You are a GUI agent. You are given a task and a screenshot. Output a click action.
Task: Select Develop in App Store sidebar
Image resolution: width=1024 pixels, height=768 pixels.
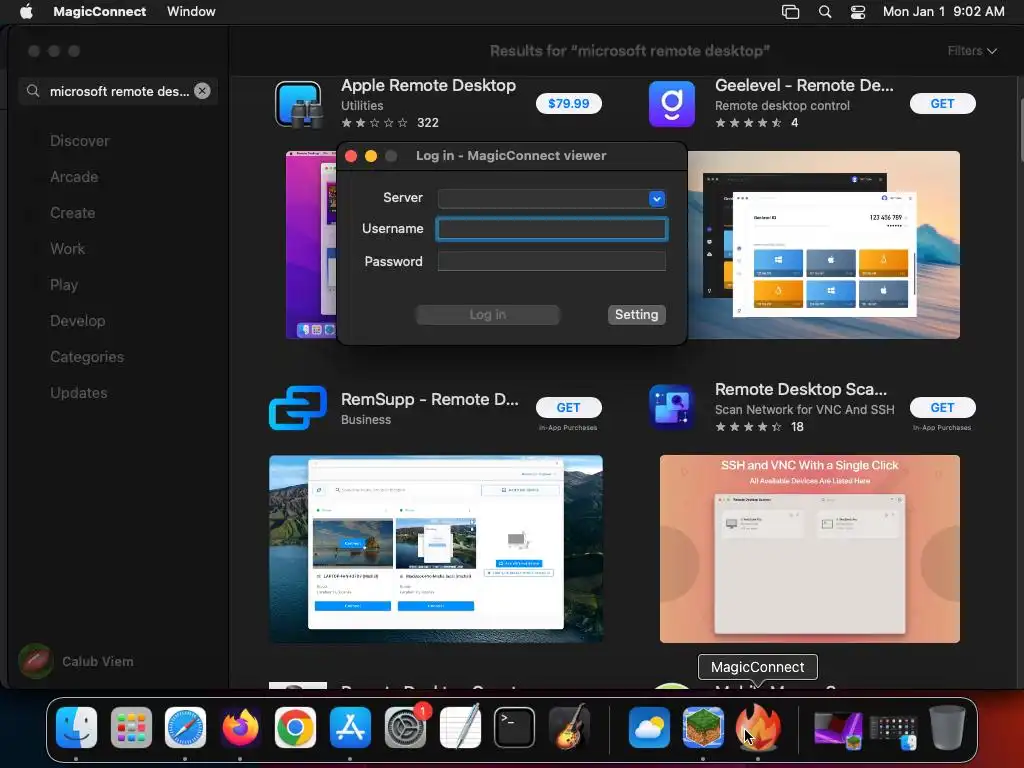pyautogui.click(x=78, y=321)
